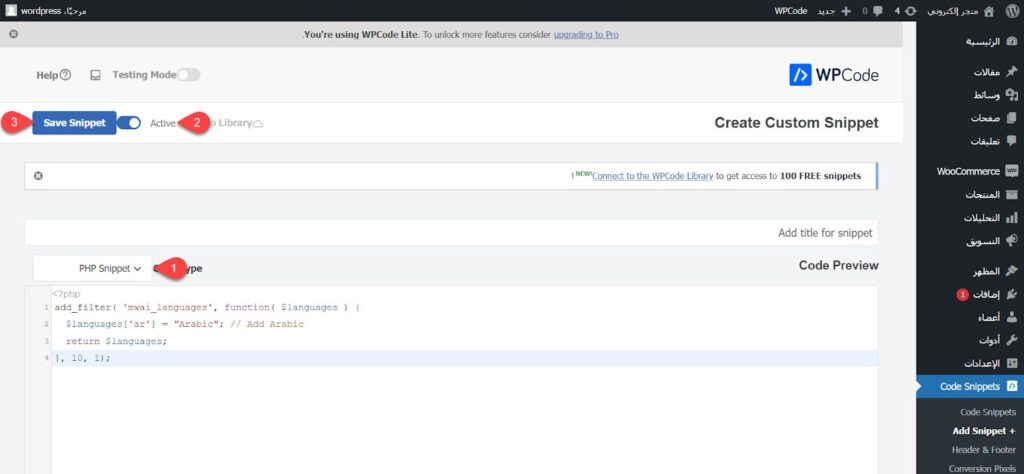Image resolution: width=1024 pixels, height=474 pixels.
Task: Open the wordpress user account menu
Action: 46,11
